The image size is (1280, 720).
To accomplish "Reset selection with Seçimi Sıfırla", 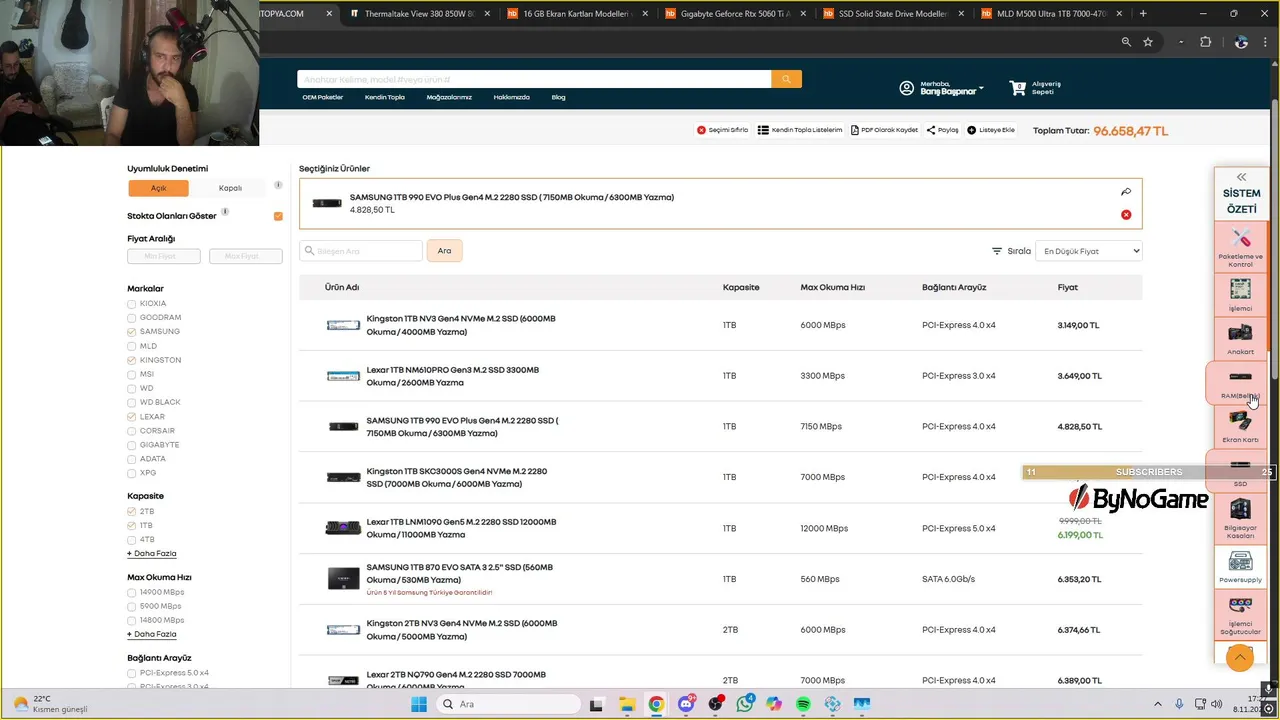I will 723,130.
